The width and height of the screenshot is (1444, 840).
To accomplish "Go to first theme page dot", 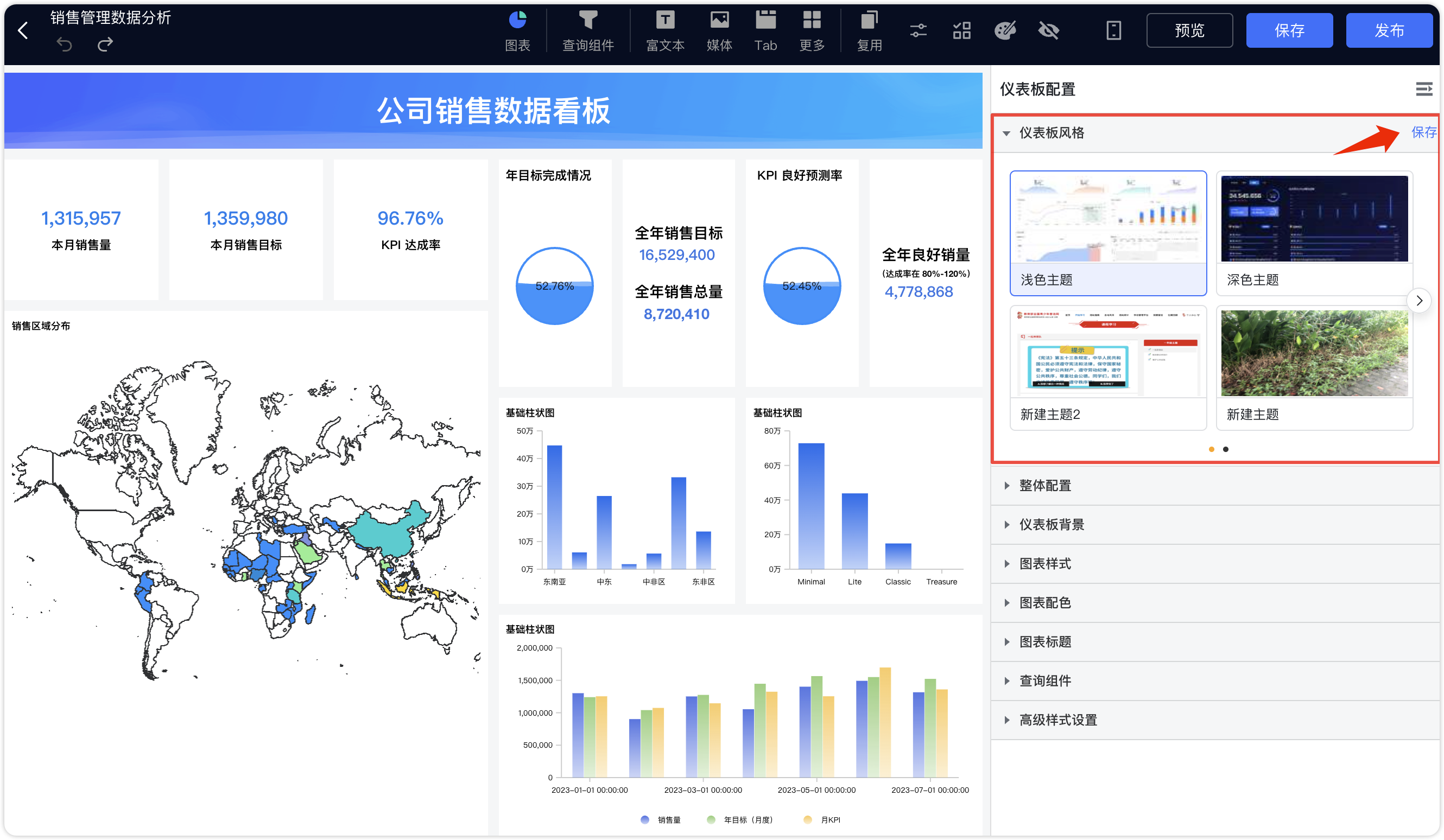I will point(1211,449).
